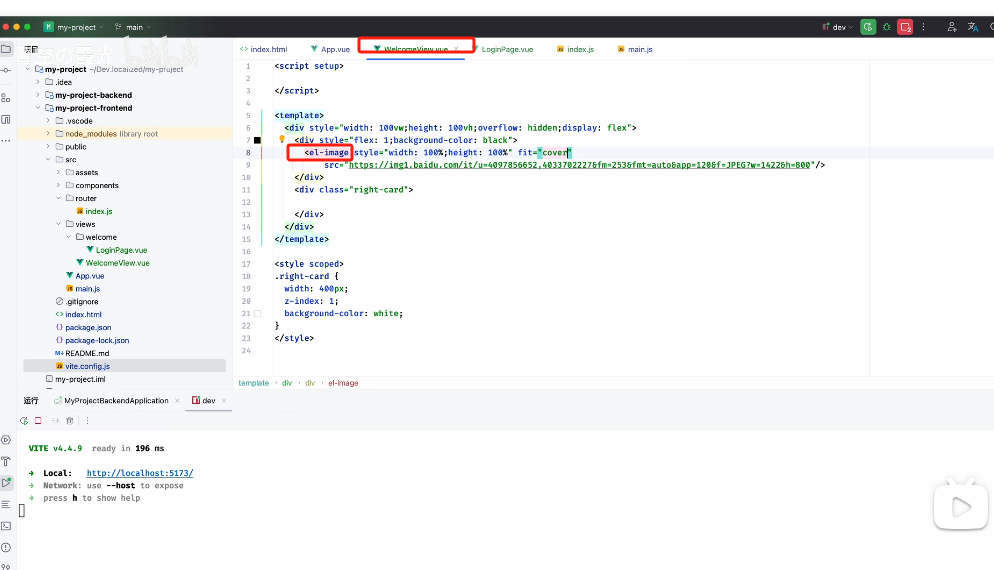This screenshot has width=994, height=570.
Task: Click Rerun icon in Run panel toolbar
Action: (x=24, y=420)
